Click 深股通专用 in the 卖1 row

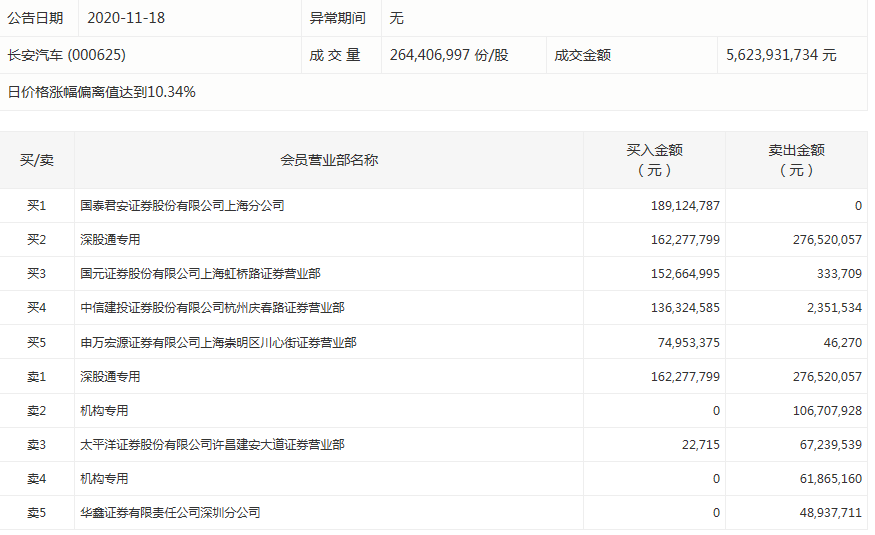point(110,377)
